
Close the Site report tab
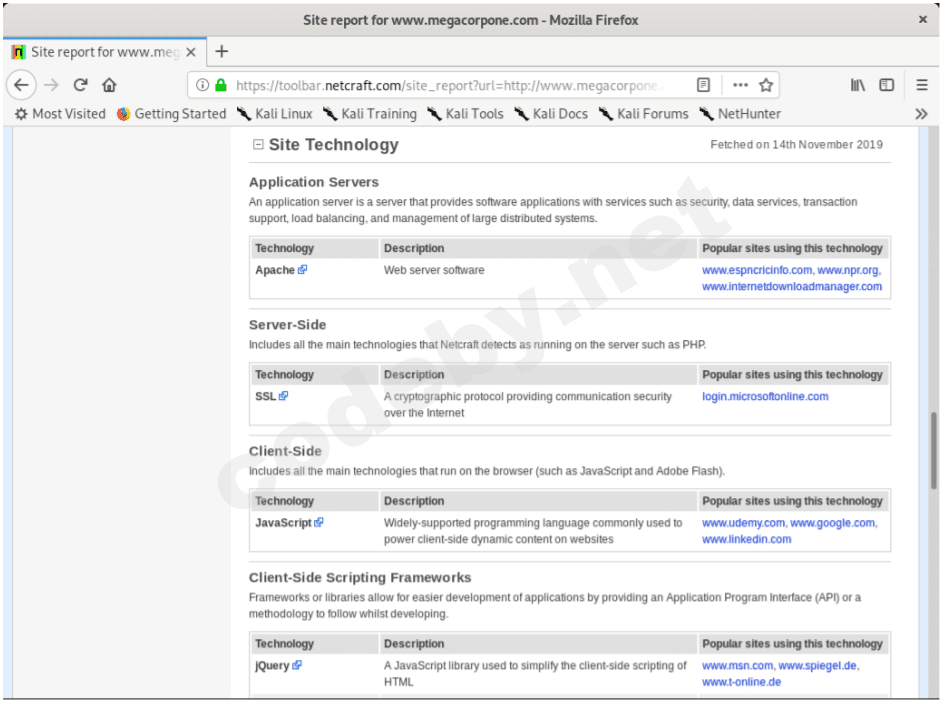(191, 52)
